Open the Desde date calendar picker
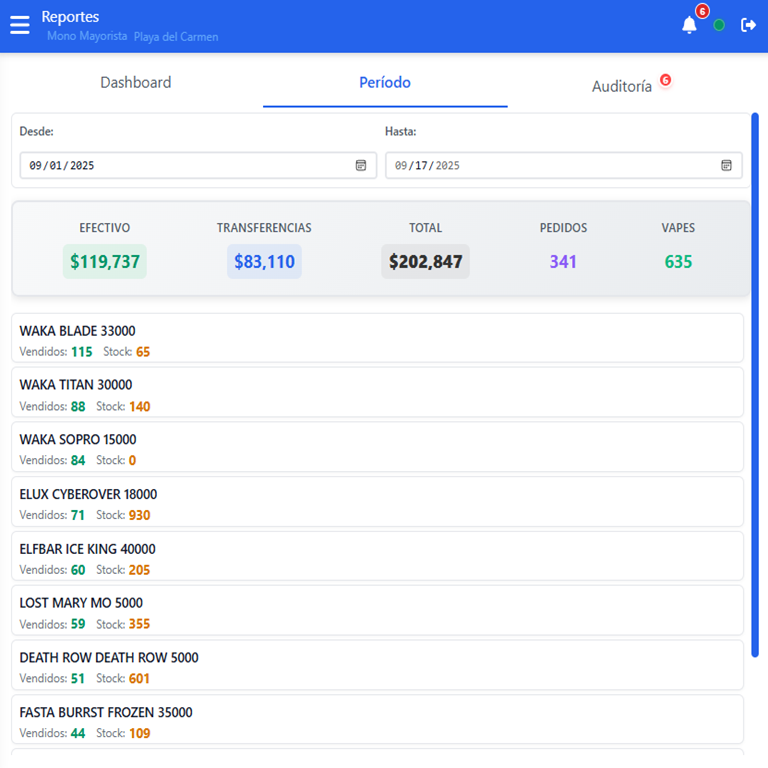This screenshot has width=768, height=768. 361,165
